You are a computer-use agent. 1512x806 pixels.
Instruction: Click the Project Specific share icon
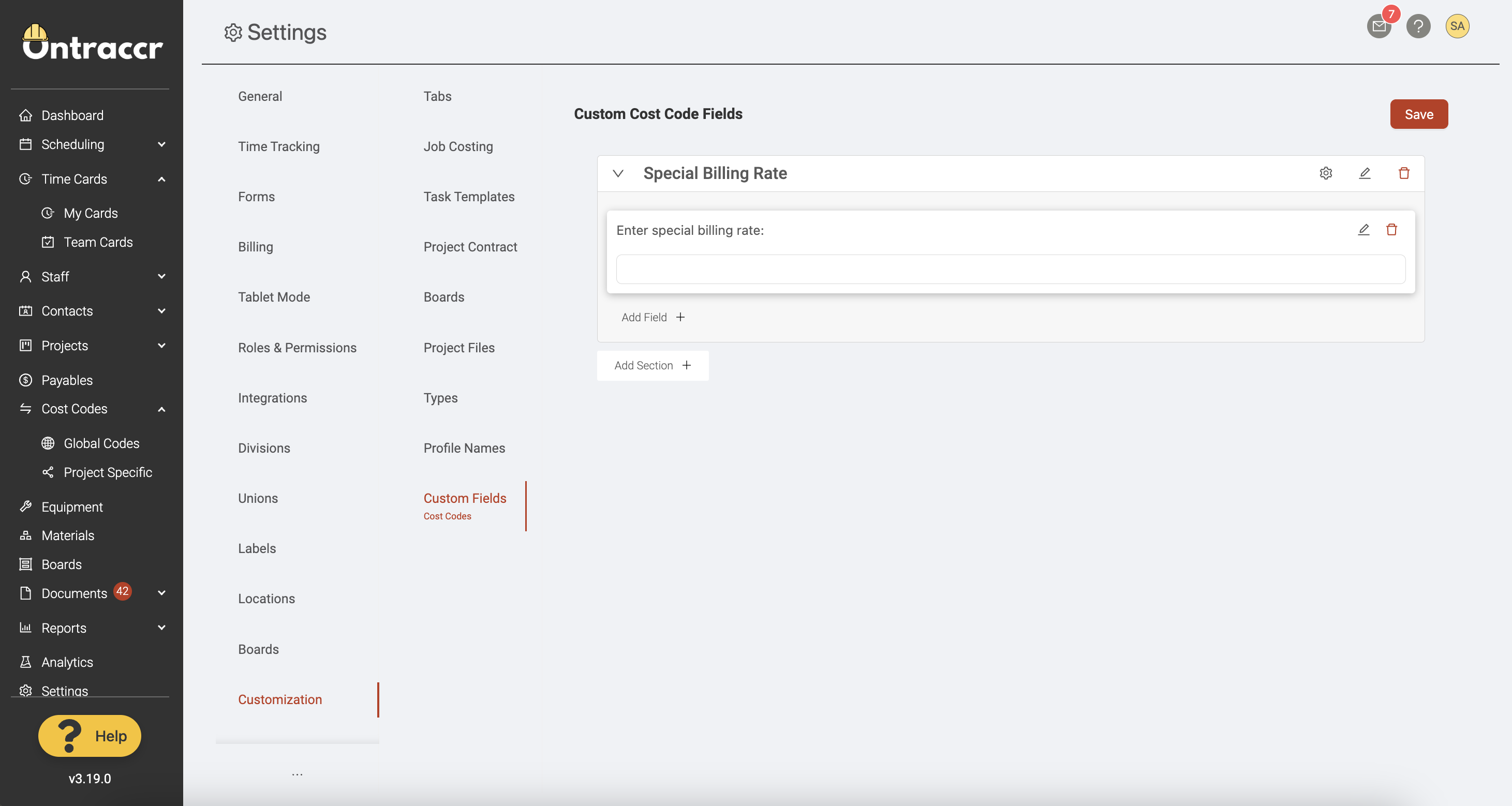pyautogui.click(x=48, y=472)
